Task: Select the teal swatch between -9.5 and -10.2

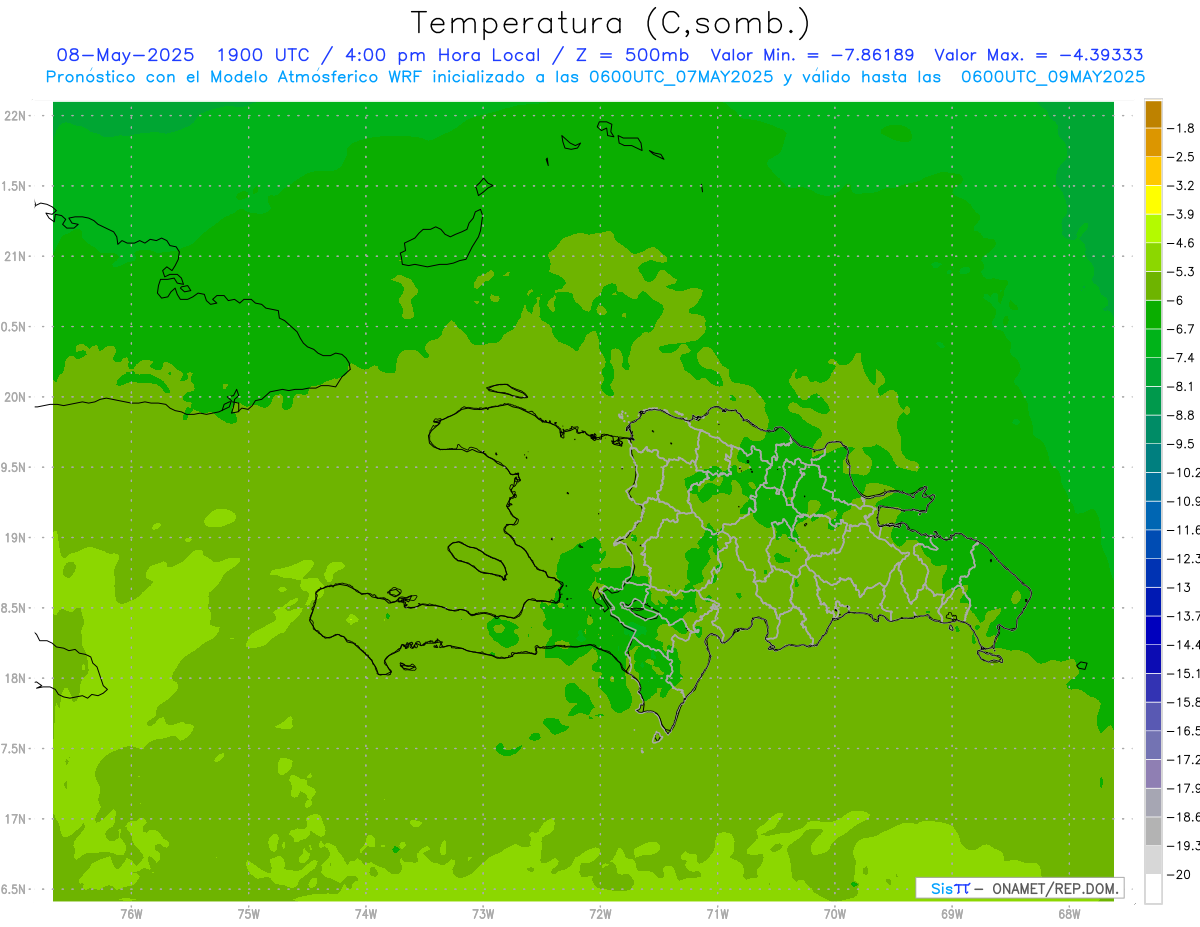Action: tap(1153, 458)
